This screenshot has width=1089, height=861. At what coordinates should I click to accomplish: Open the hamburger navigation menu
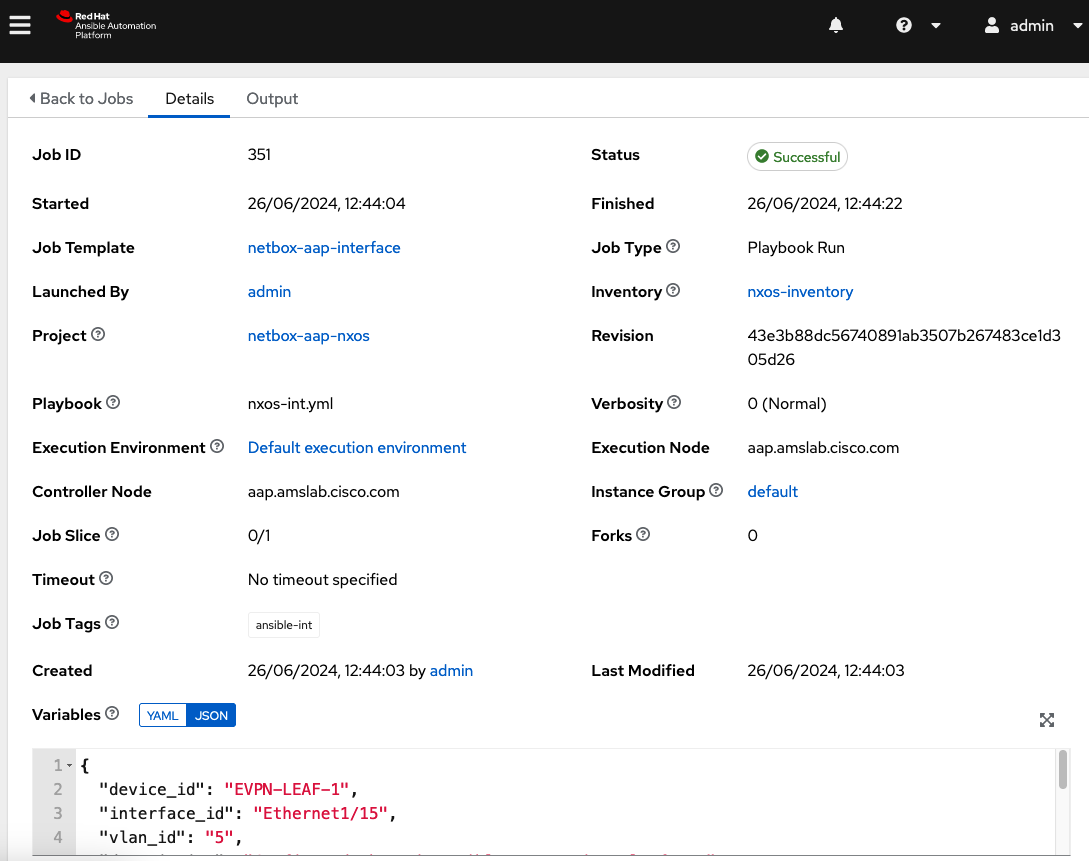tap(20, 25)
